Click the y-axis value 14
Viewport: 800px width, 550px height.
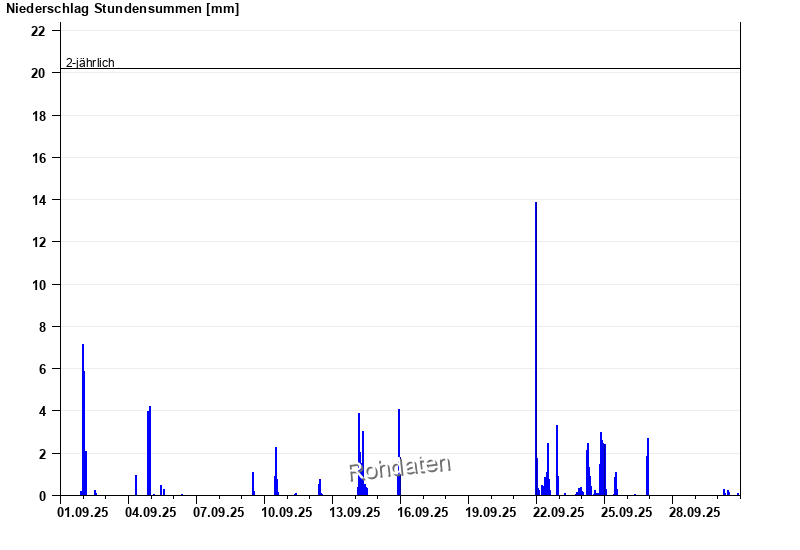38,200
